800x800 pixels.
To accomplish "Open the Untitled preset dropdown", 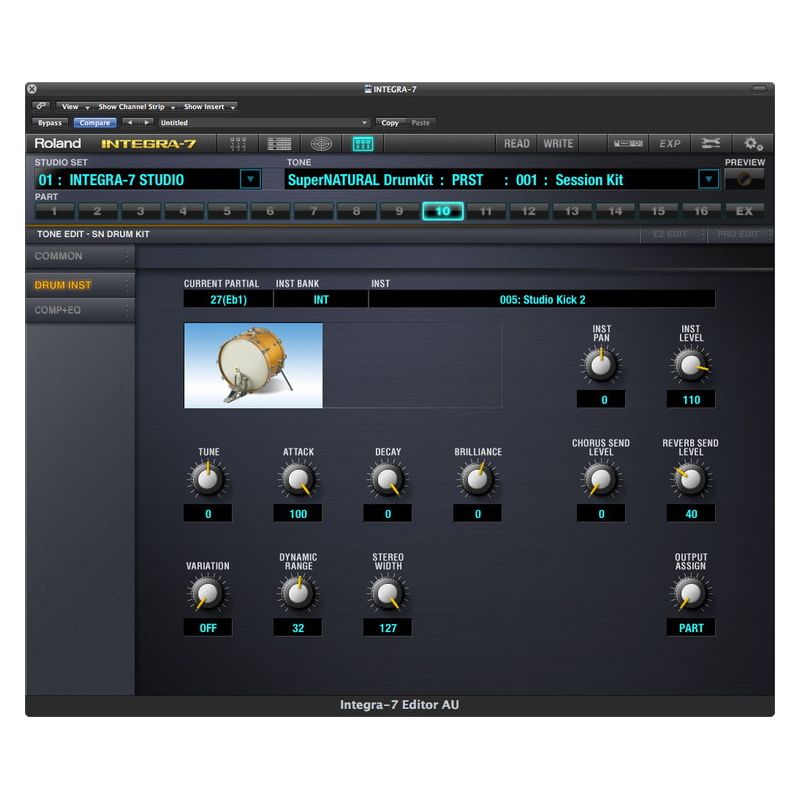I will point(263,123).
